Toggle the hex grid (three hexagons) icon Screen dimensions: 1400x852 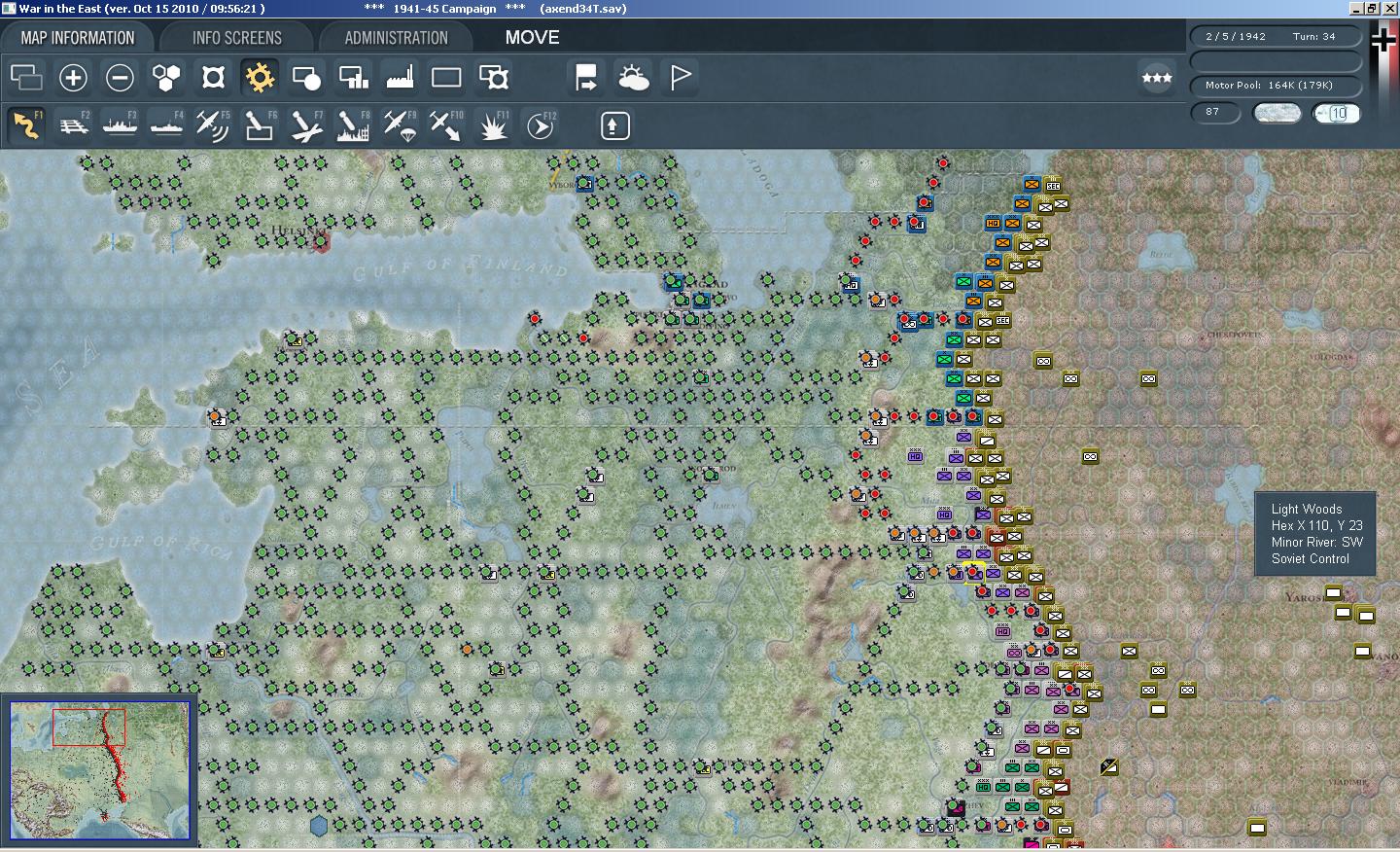pyautogui.click(x=166, y=78)
